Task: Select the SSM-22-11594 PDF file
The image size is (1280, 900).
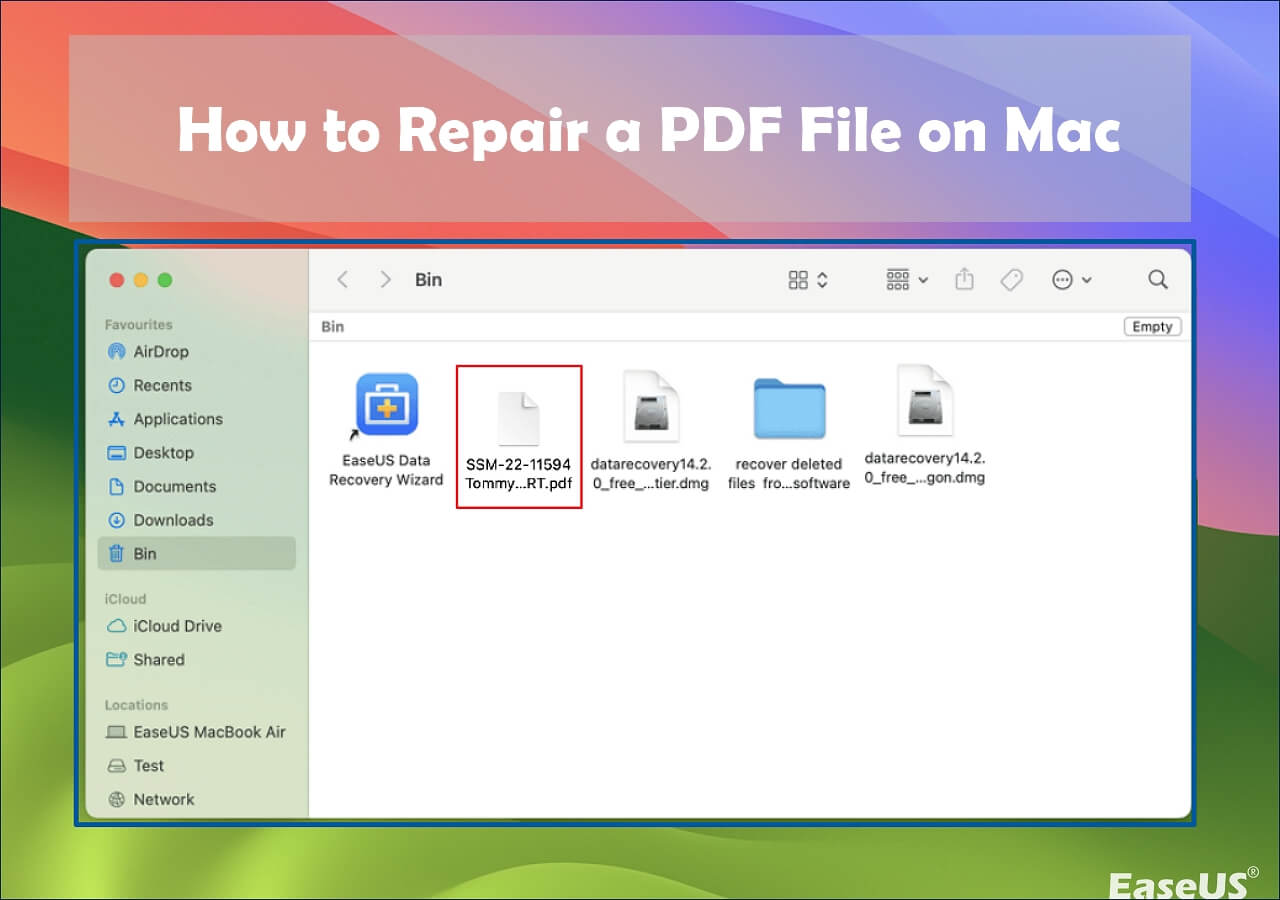Action: pyautogui.click(x=519, y=437)
